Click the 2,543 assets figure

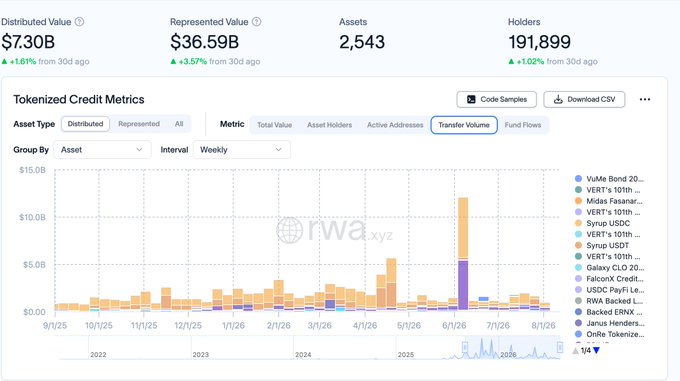[362, 42]
